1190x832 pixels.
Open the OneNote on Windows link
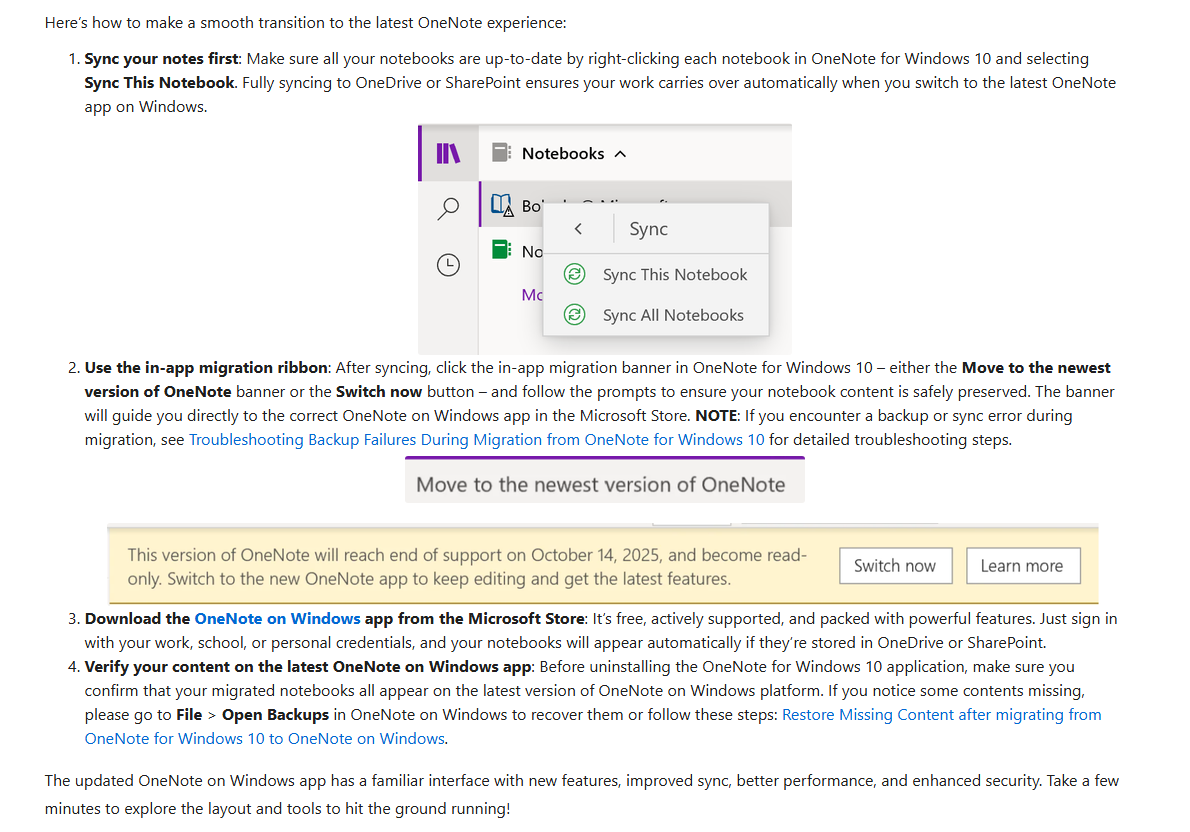[278, 619]
